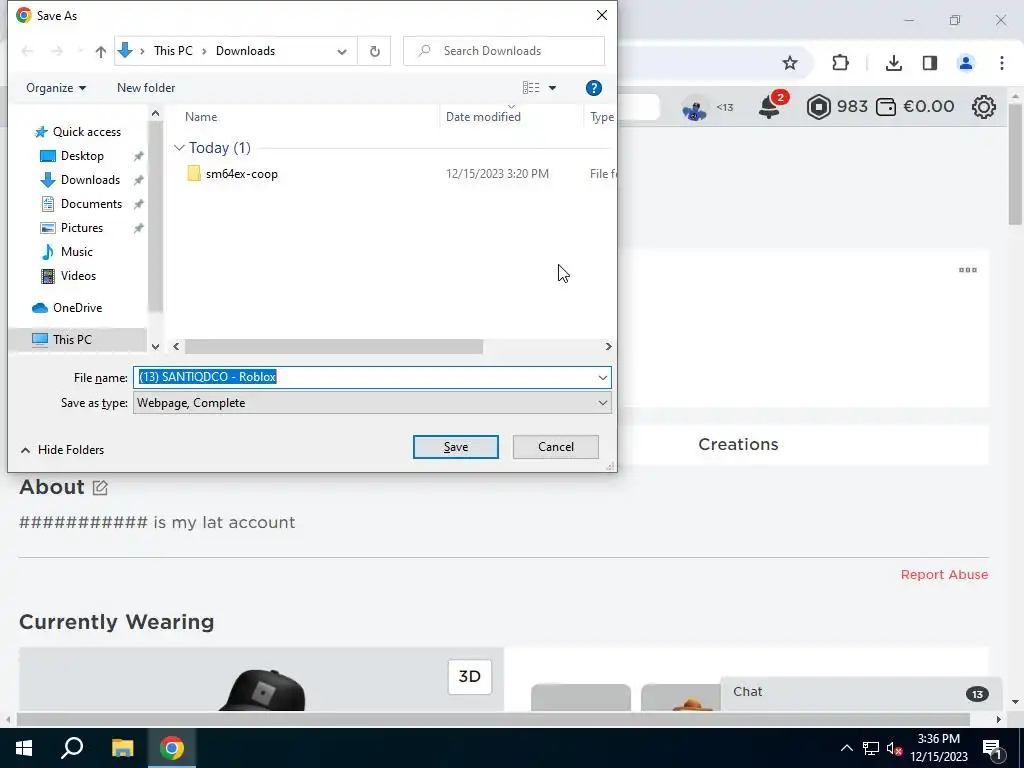Collapse the folder pane with Hide Folders
The image size is (1024, 768).
[x=62, y=450]
